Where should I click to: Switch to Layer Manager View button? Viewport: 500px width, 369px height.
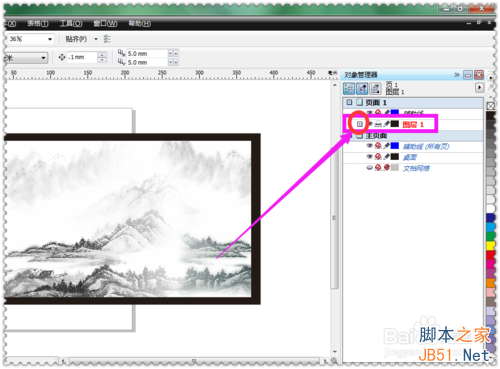(x=375, y=89)
